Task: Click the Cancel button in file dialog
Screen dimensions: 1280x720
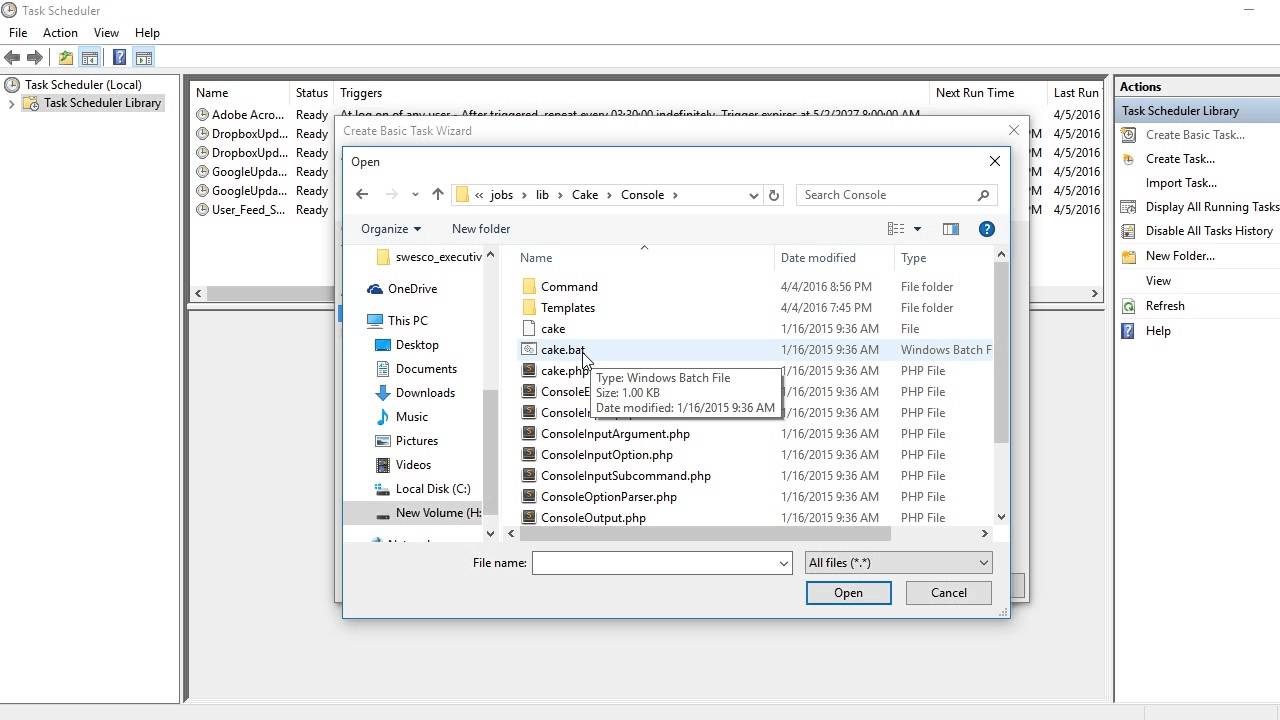Action: click(948, 593)
